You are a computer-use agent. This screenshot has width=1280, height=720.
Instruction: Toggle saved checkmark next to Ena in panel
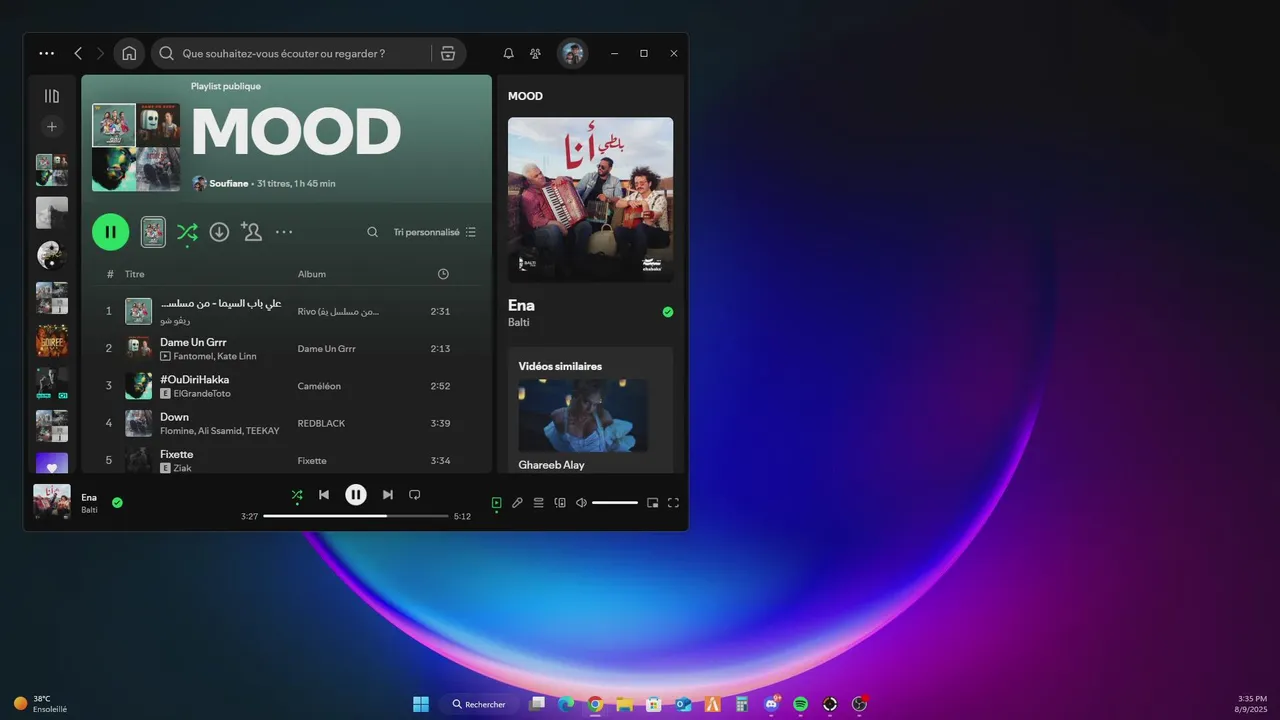[x=668, y=312]
